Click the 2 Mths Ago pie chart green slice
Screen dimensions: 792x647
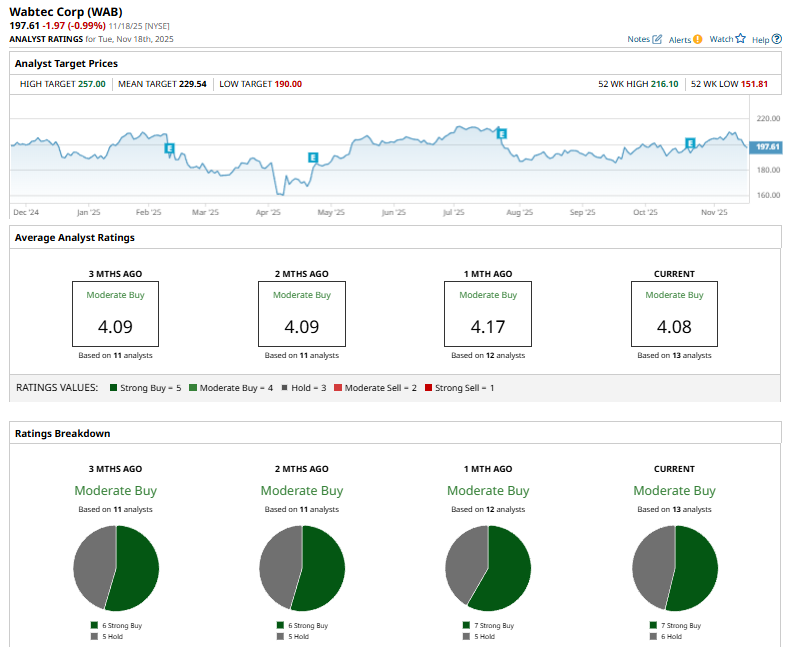324,570
